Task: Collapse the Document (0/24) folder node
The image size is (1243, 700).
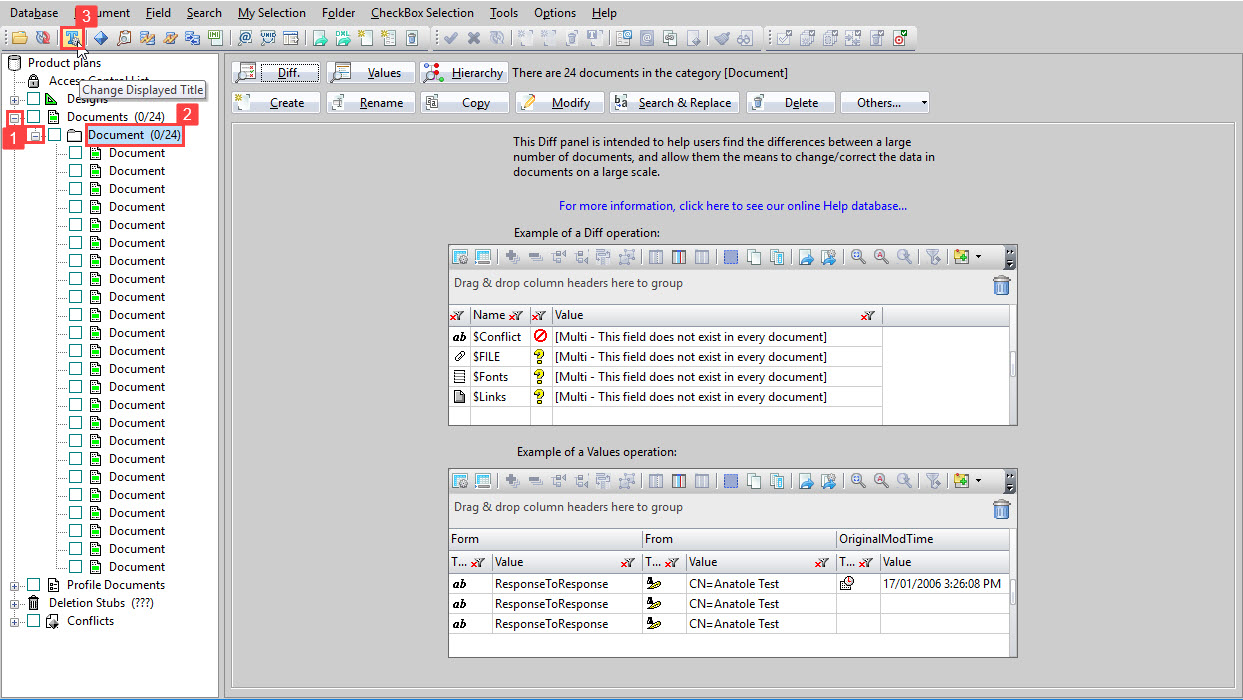Action: (35, 135)
